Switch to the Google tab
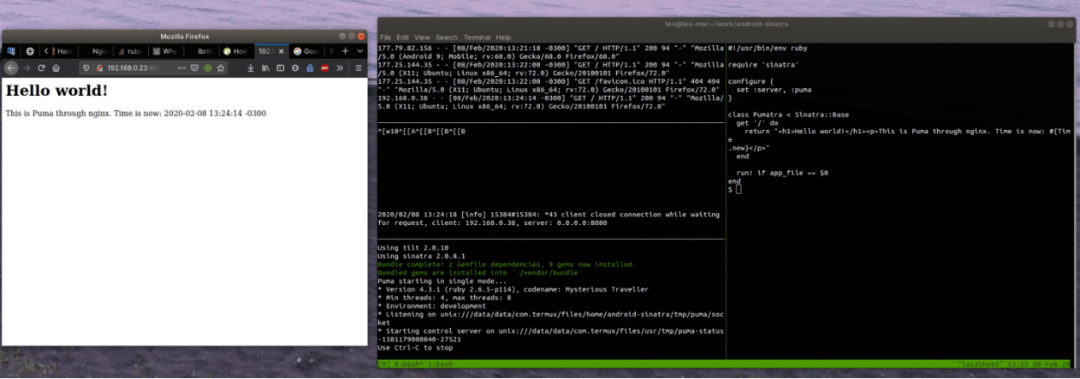1080x379 pixels. pos(307,51)
